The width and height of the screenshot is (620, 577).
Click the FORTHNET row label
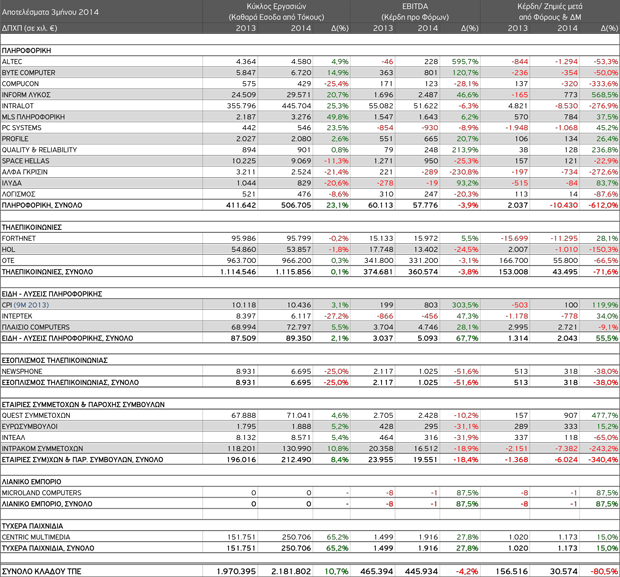(x=19, y=238)
